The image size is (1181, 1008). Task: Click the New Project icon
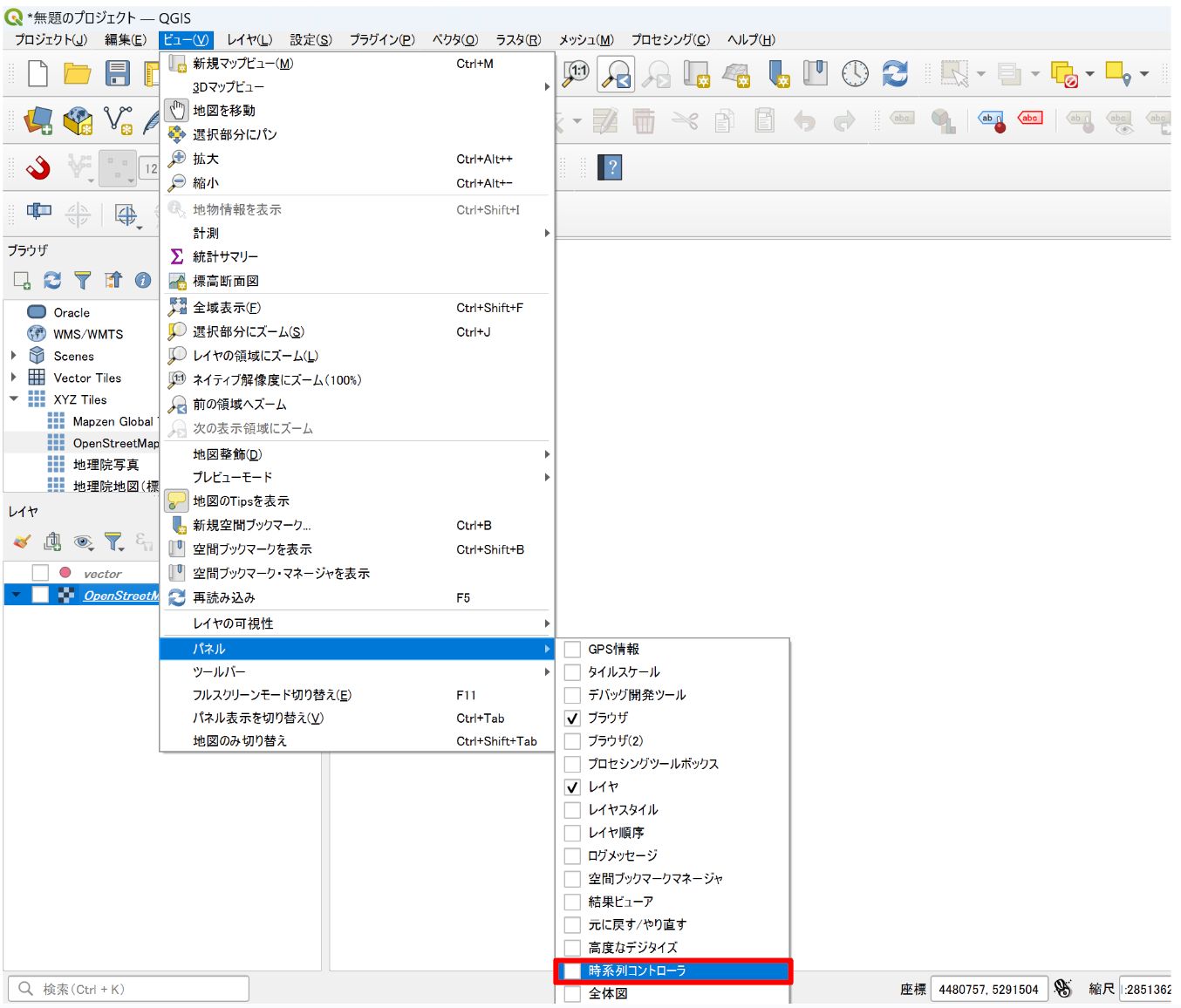point(38,74)
